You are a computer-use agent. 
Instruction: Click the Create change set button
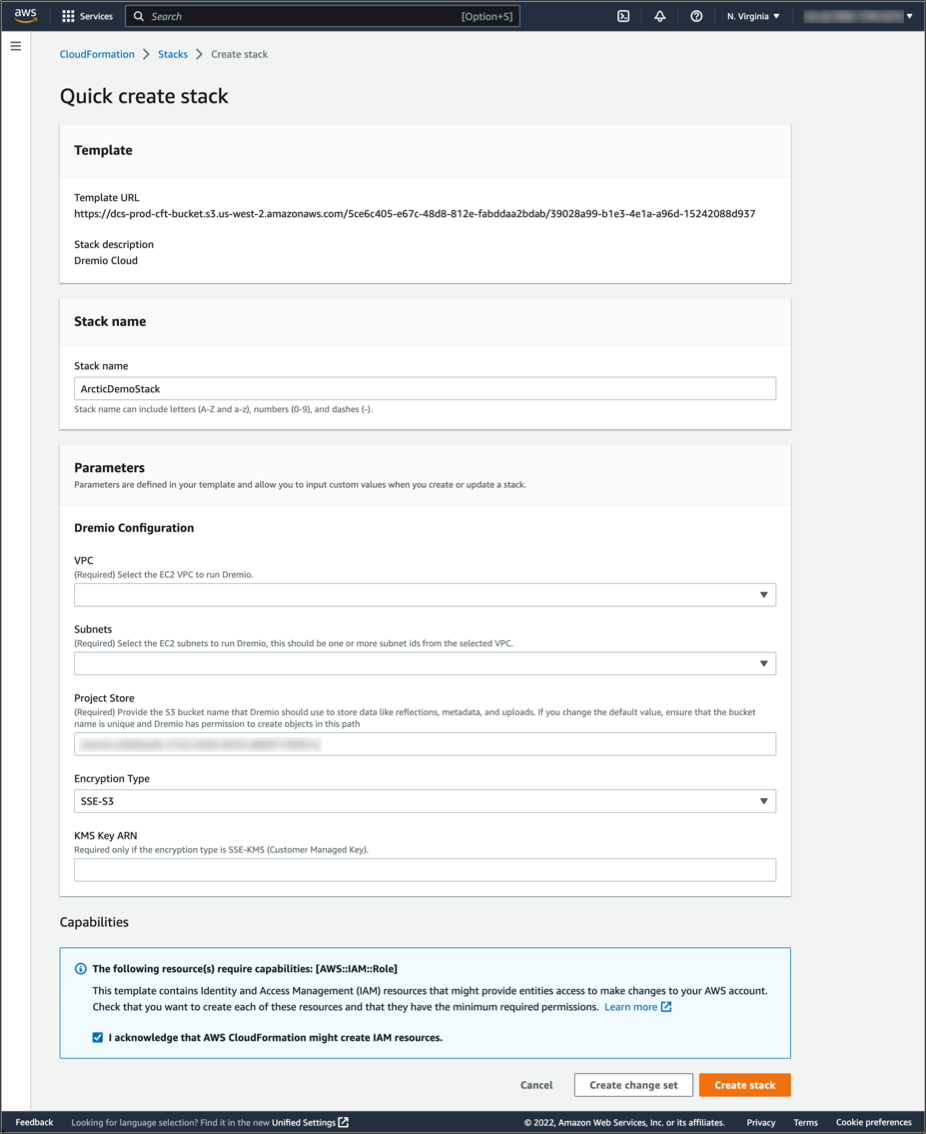633,1084
